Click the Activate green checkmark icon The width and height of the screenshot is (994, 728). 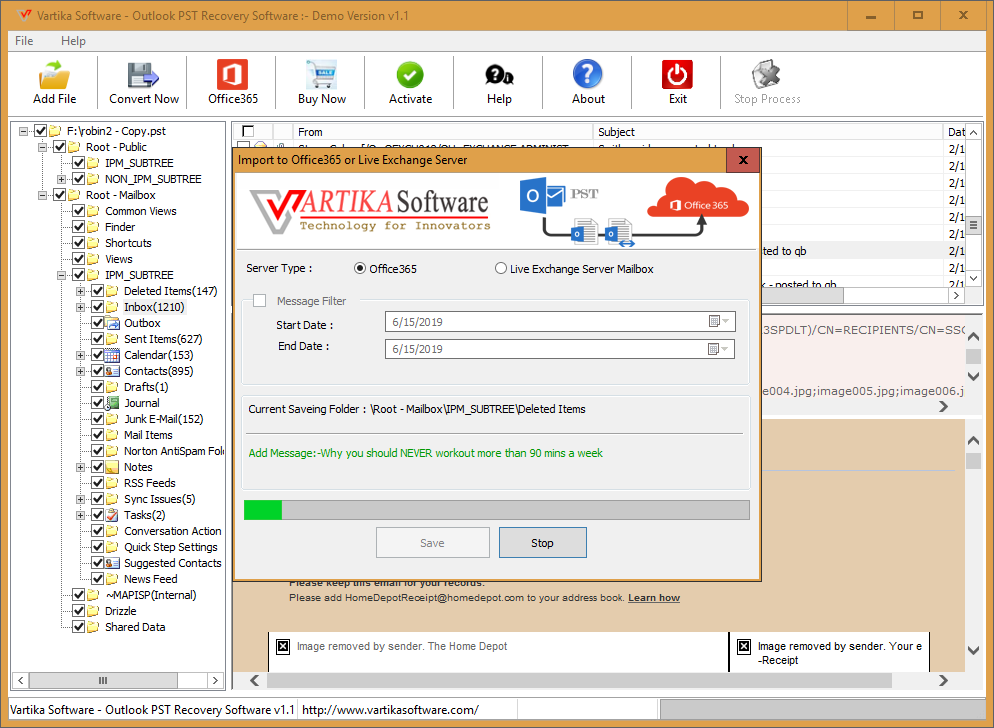pos(410,75)
